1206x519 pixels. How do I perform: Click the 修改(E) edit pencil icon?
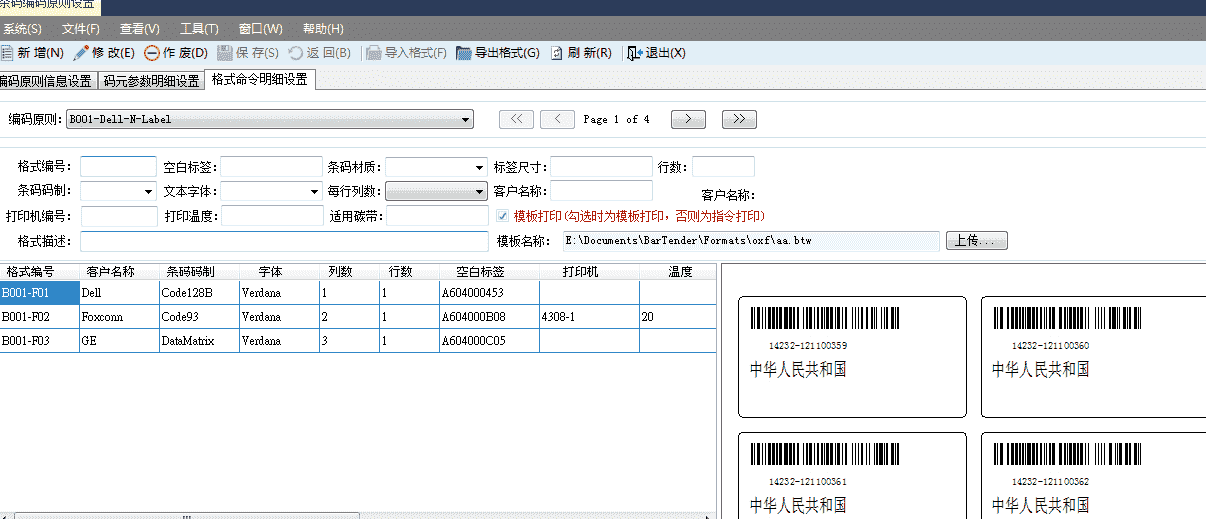[x=81, y=53]
